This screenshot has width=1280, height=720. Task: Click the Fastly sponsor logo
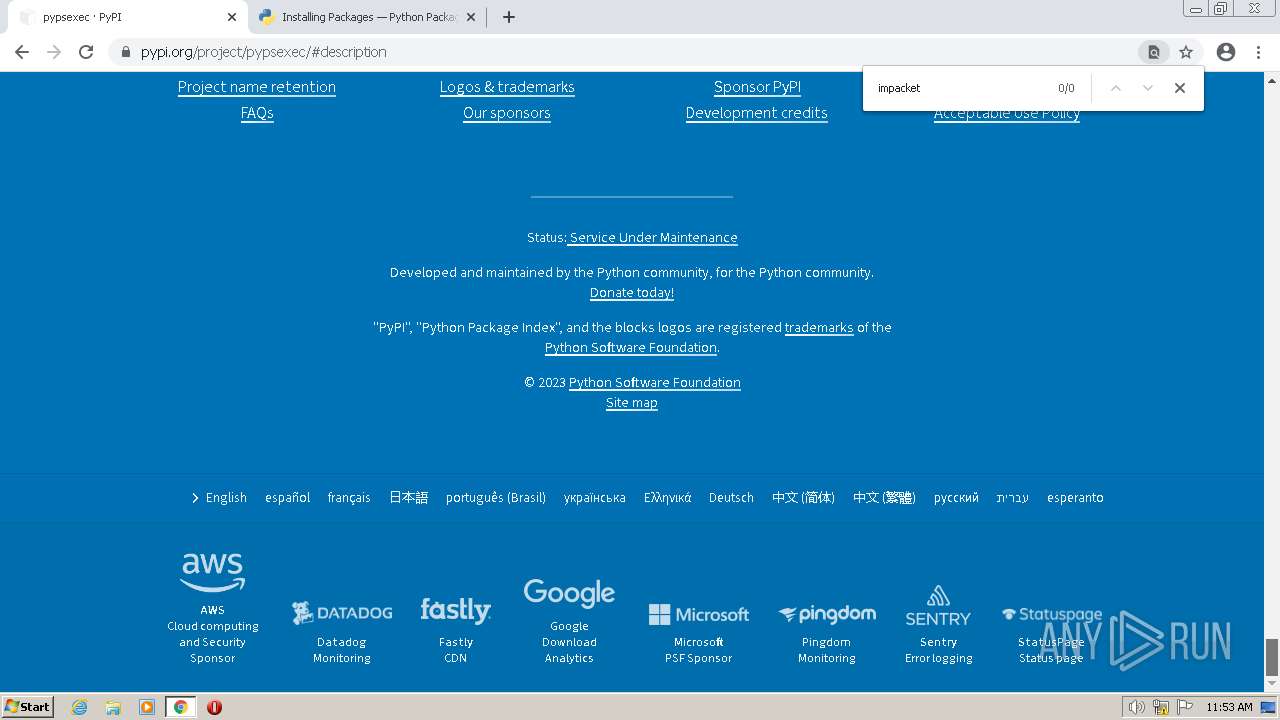pos(456,611)
